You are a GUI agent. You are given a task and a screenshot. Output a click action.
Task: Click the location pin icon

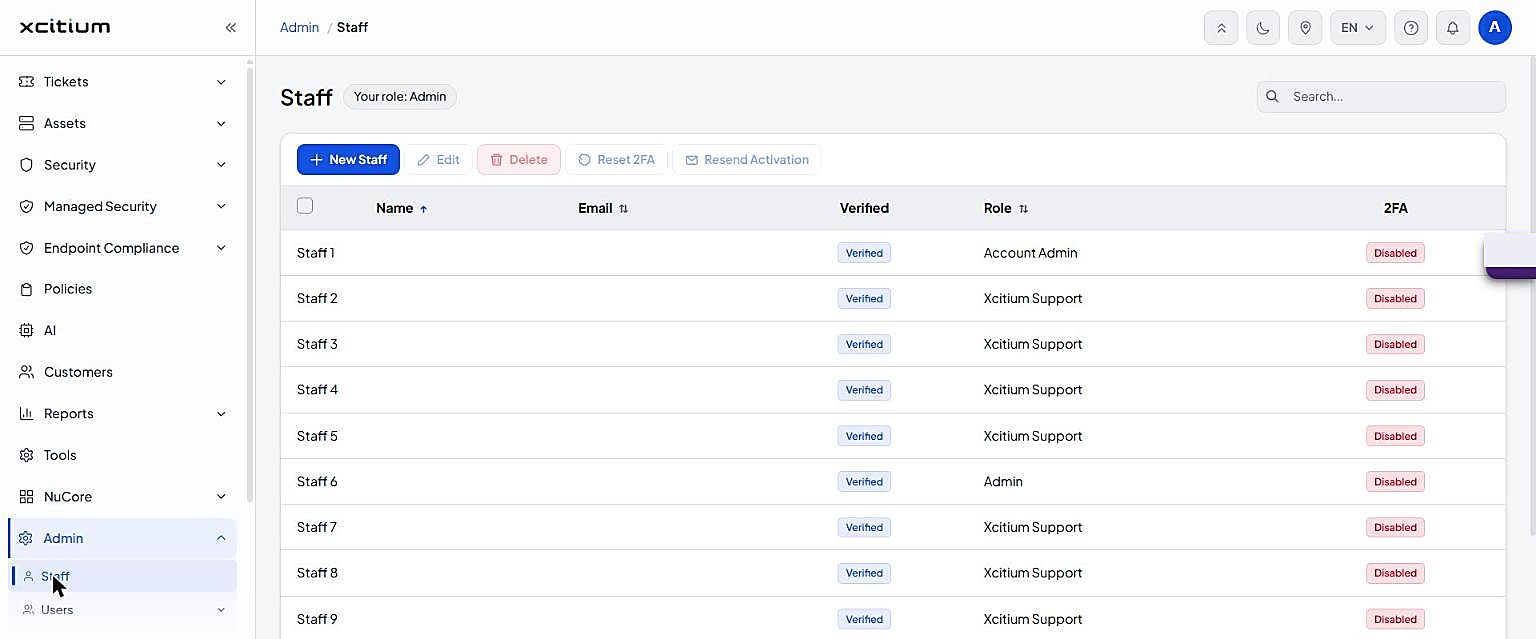1305,28
